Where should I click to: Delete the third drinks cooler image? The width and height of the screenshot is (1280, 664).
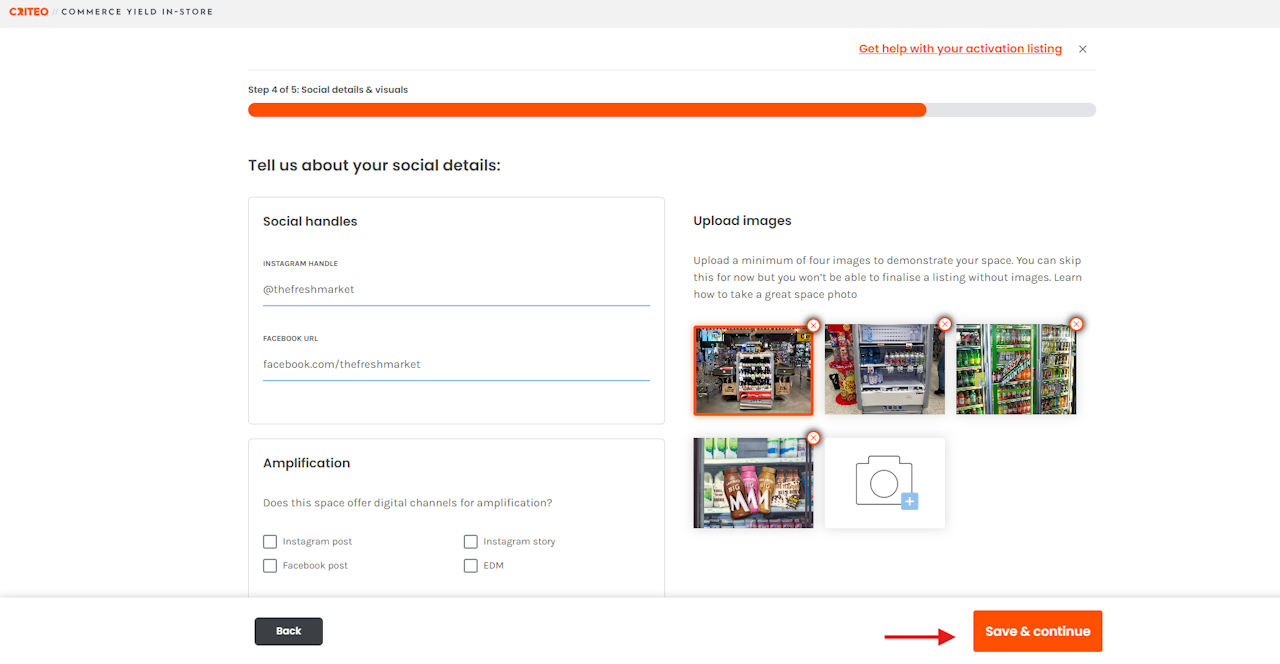click(x=1076, y=324)
